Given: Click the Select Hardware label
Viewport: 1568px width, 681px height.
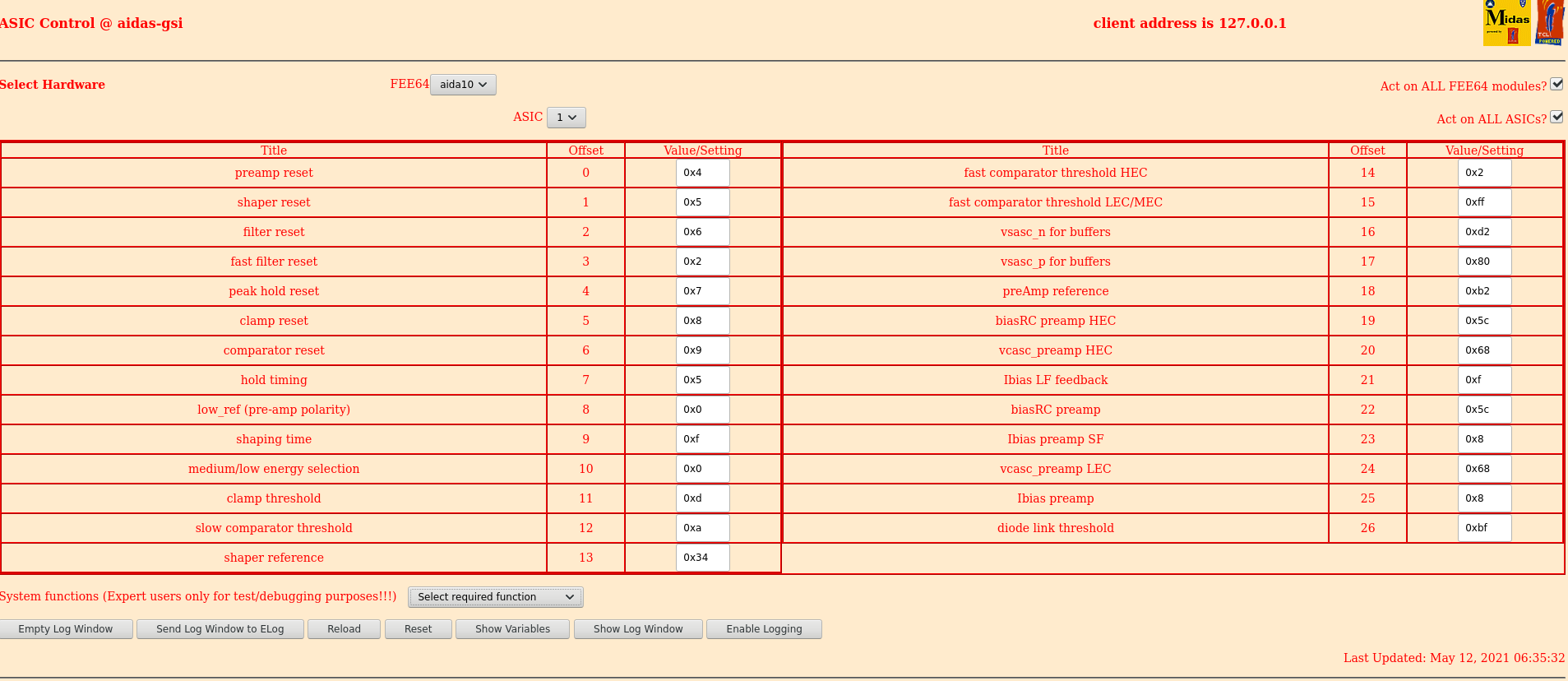Looking at the screenshot, I should click(x=53, y=85).
